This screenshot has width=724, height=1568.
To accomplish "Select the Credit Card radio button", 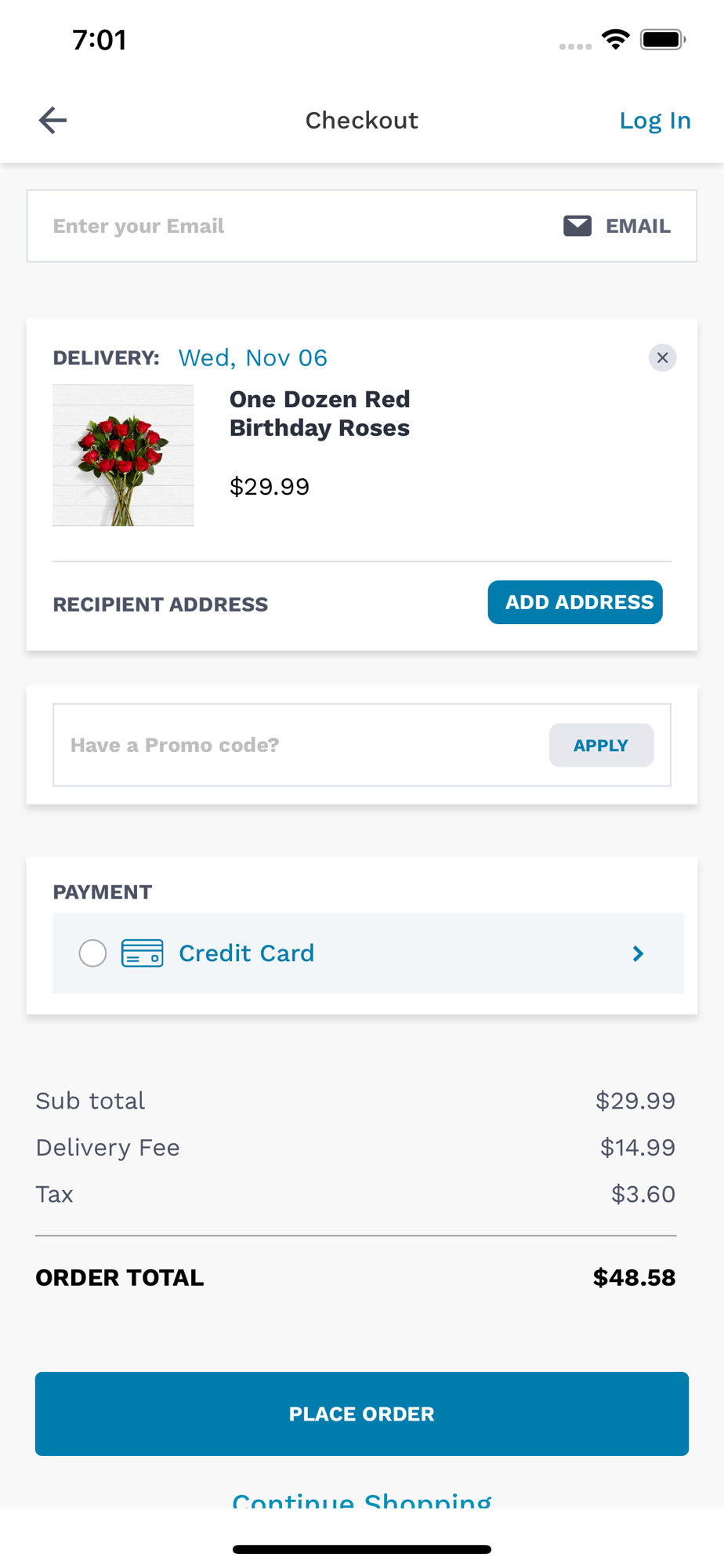I will pyautogui.click(x=92, y=953).
